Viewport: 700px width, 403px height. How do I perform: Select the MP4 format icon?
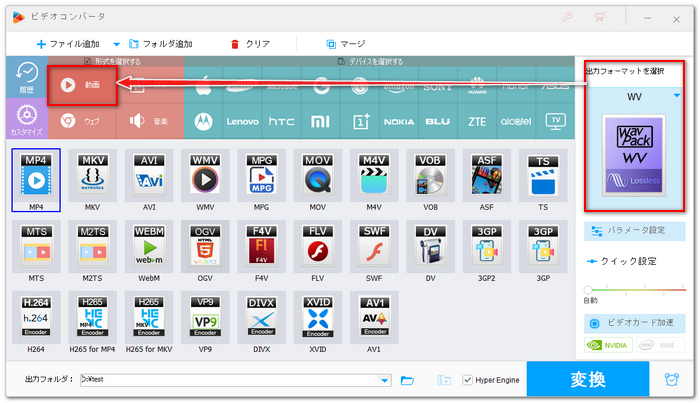(36, 178)
